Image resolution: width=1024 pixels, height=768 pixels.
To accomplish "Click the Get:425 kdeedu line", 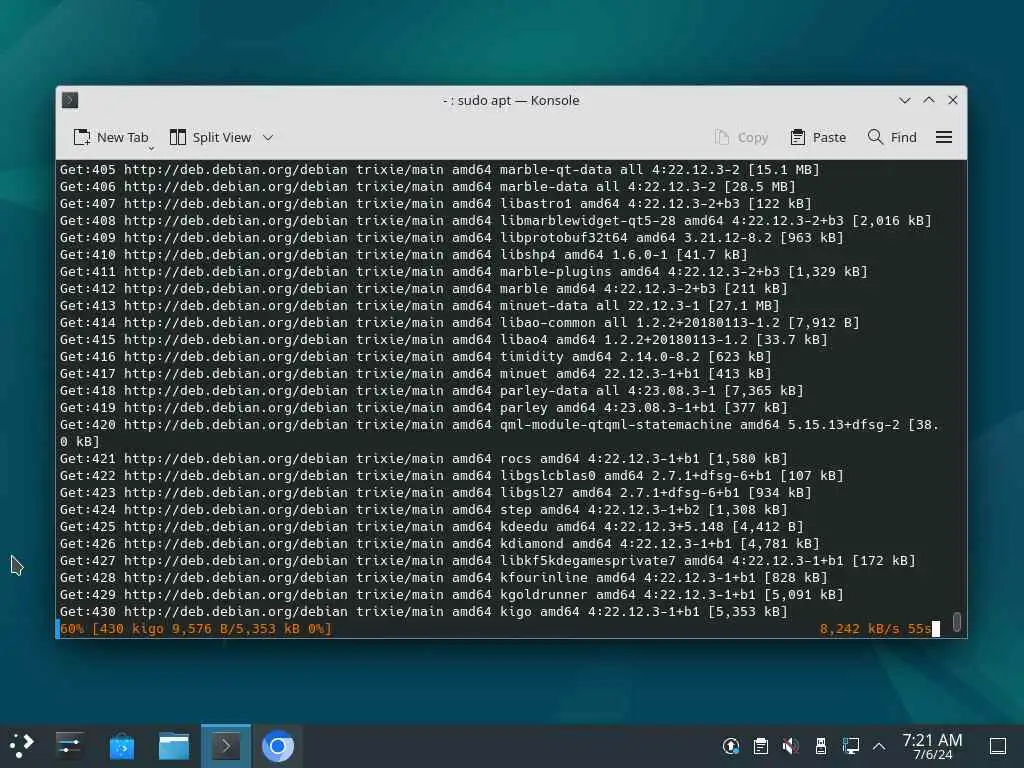I will click(x=432, y=526).
